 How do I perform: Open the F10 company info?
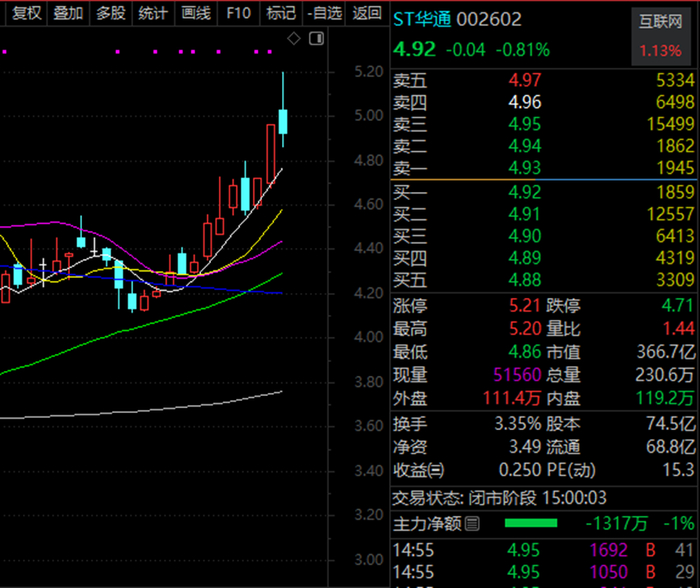point(238,13)
